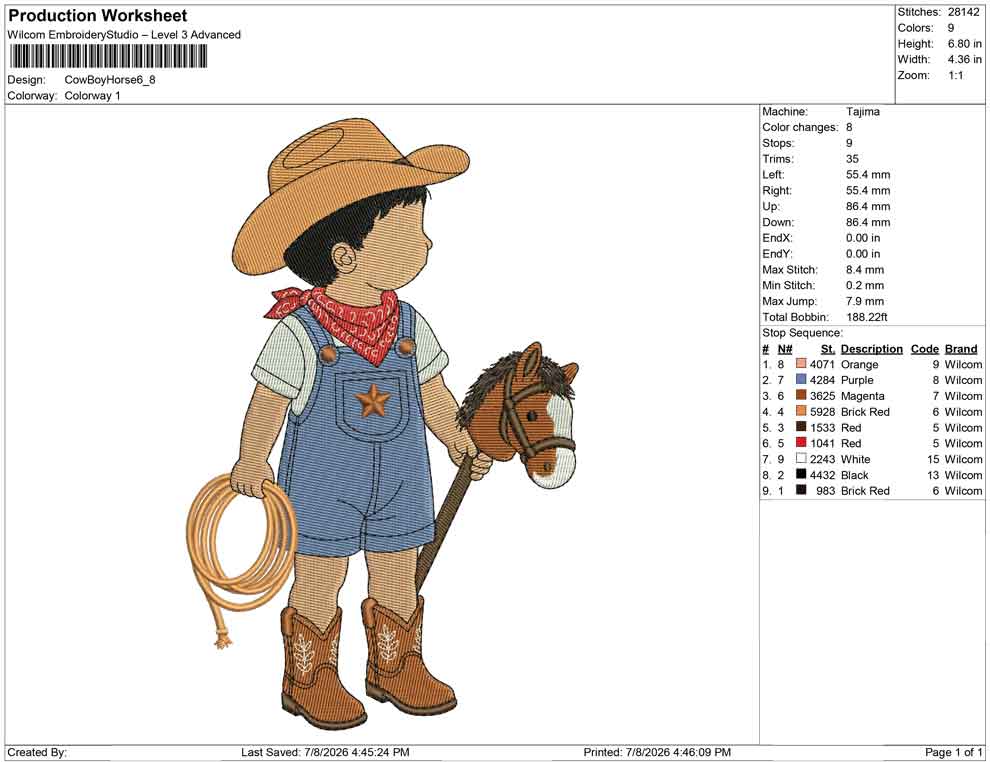Click the Left value 55.4 mm
This screenshot has width=990, height=762.
pos(868,175)
